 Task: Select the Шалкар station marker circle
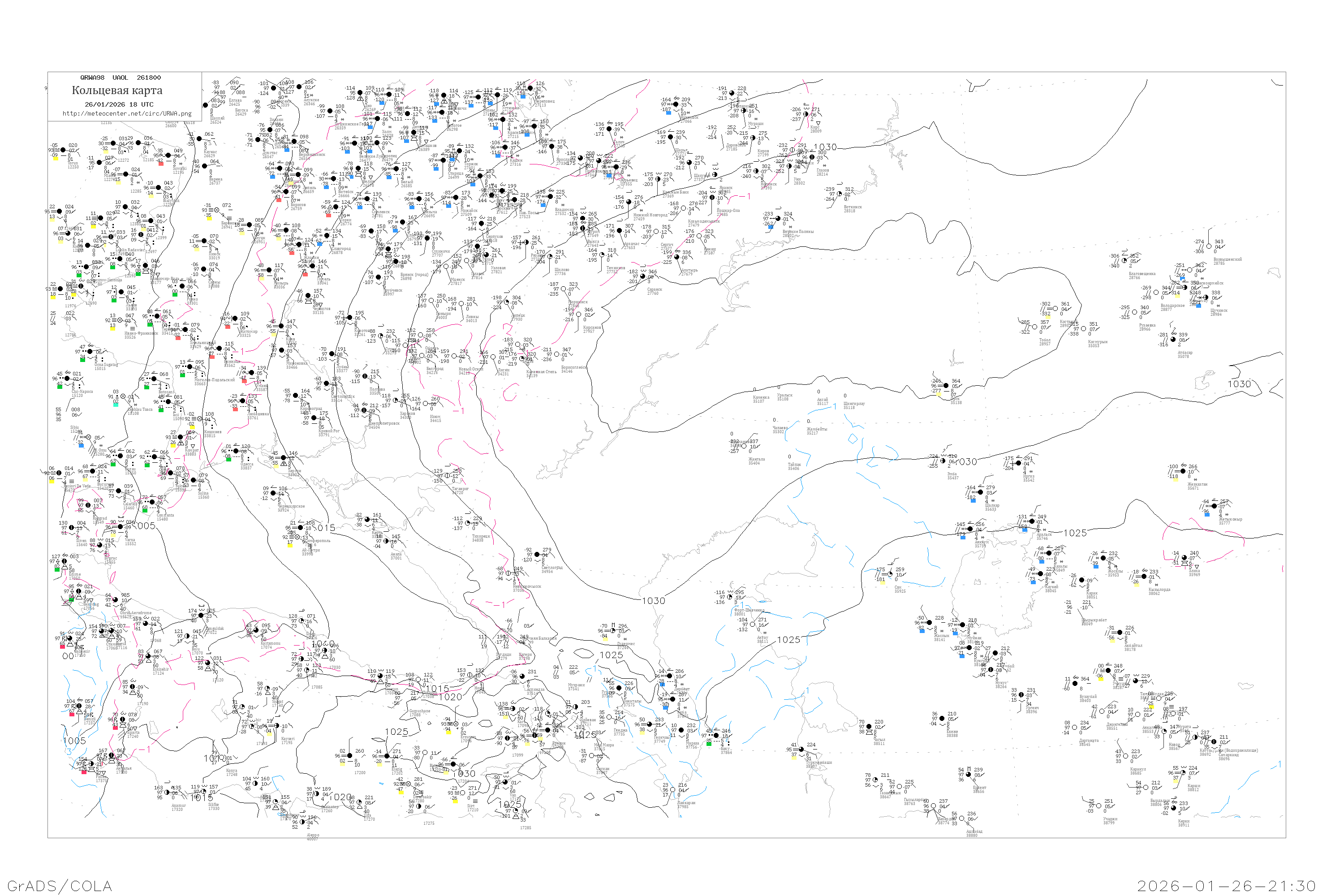click(981, 492)
